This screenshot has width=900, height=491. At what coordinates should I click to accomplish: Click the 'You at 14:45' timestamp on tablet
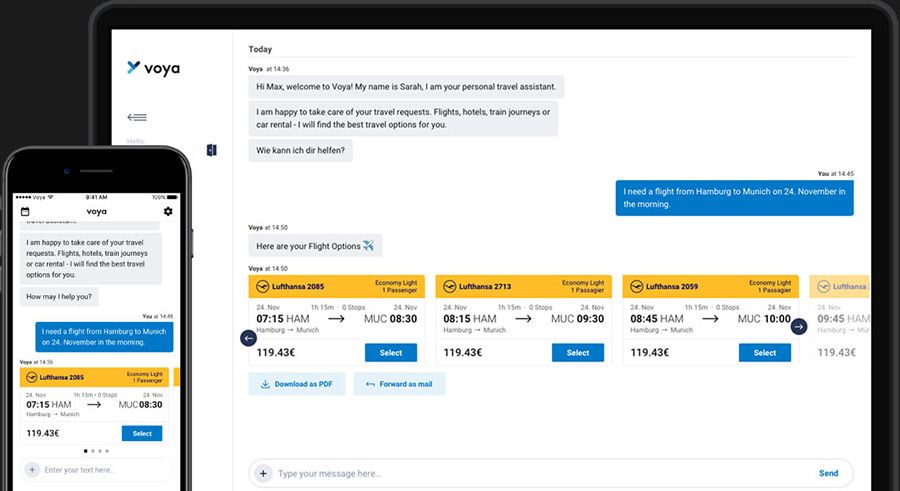click(836, 173)
